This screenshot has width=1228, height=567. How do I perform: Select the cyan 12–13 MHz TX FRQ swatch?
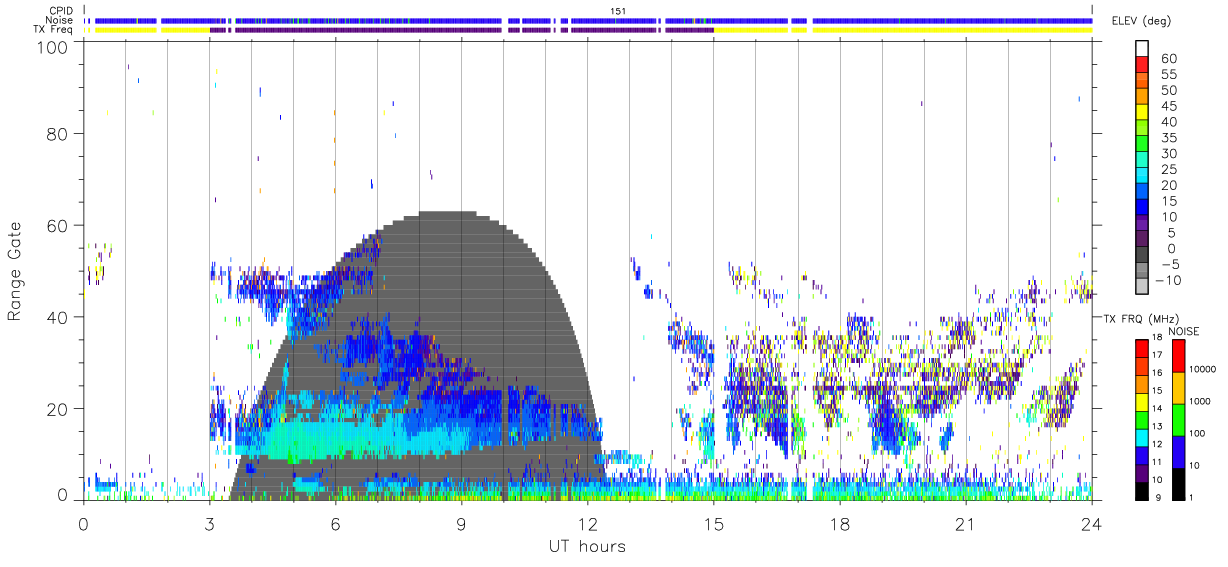[x=1142, y=438]
